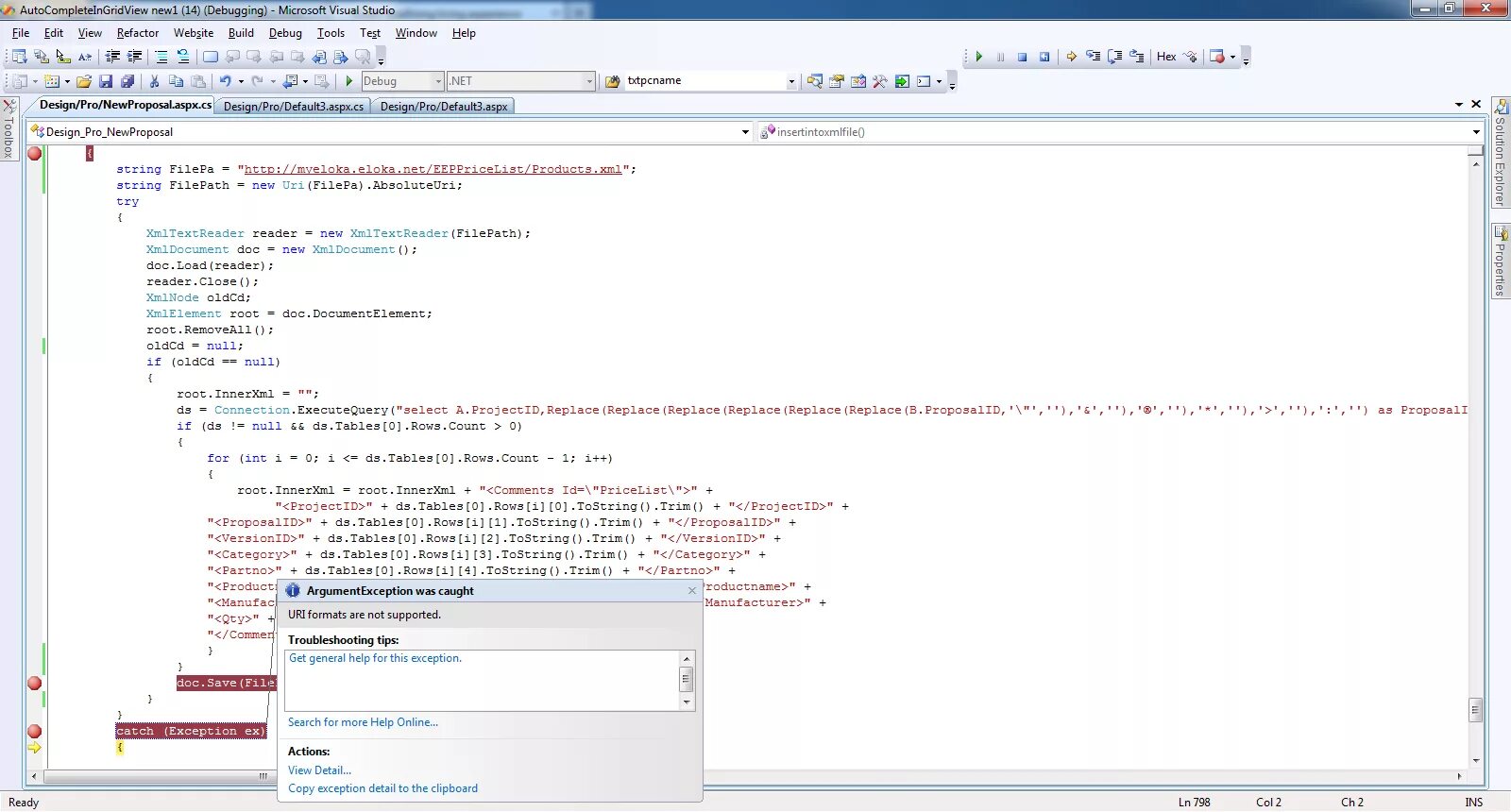Viewport: 1511px width, 812px height.
Task: Click the Breakpoints window icon
Action: click(1217, 57)
